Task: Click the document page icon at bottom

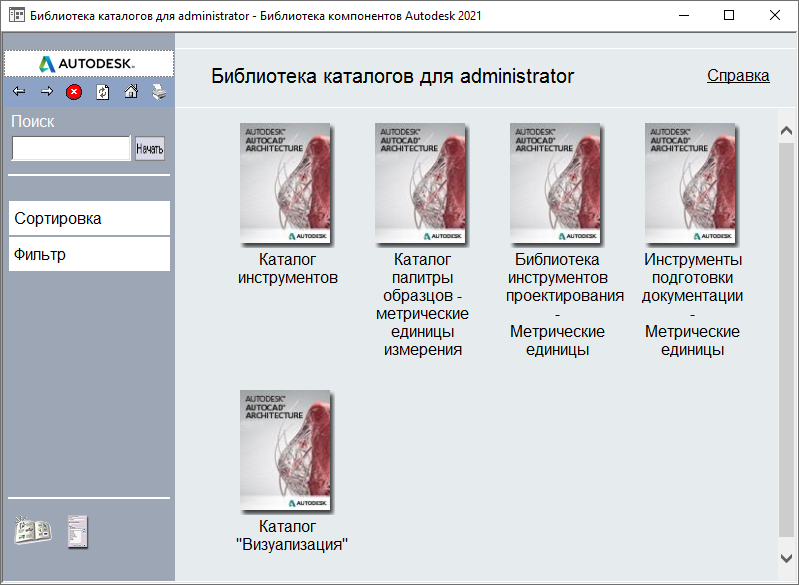Action: (x=77, y=531)
